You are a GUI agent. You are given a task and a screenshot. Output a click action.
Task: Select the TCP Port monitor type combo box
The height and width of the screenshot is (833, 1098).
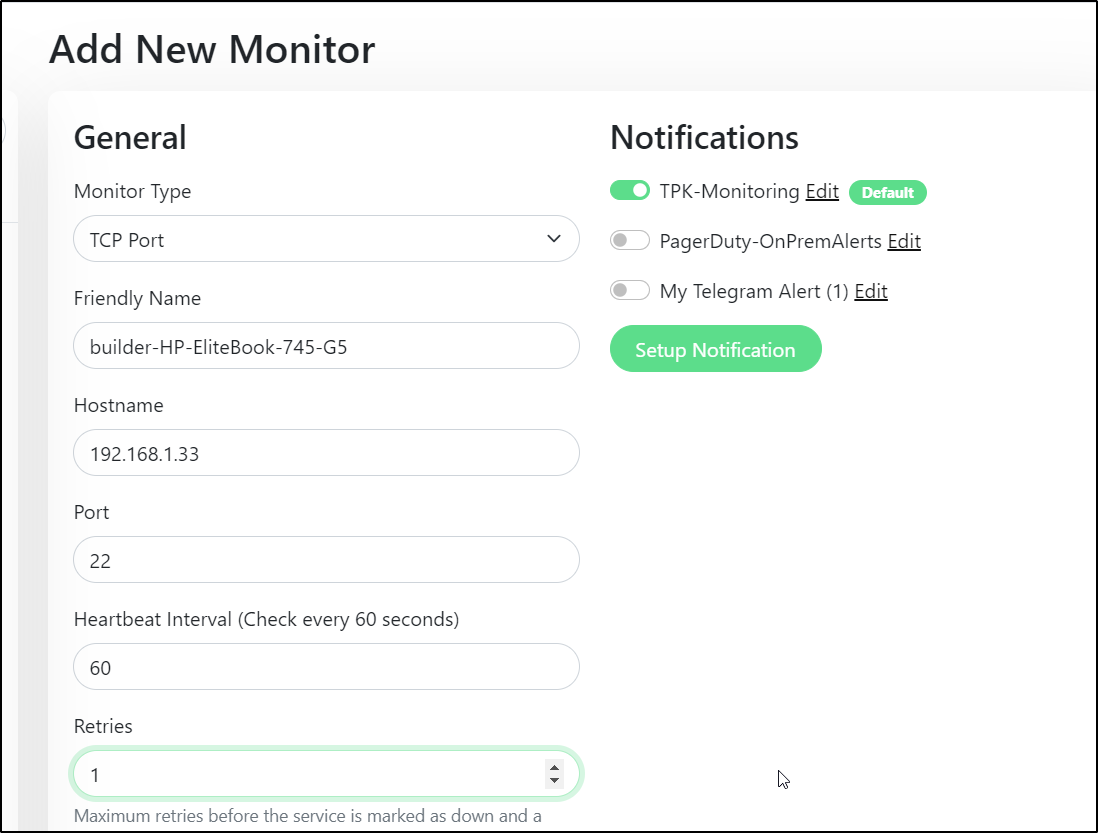[326, 239]
